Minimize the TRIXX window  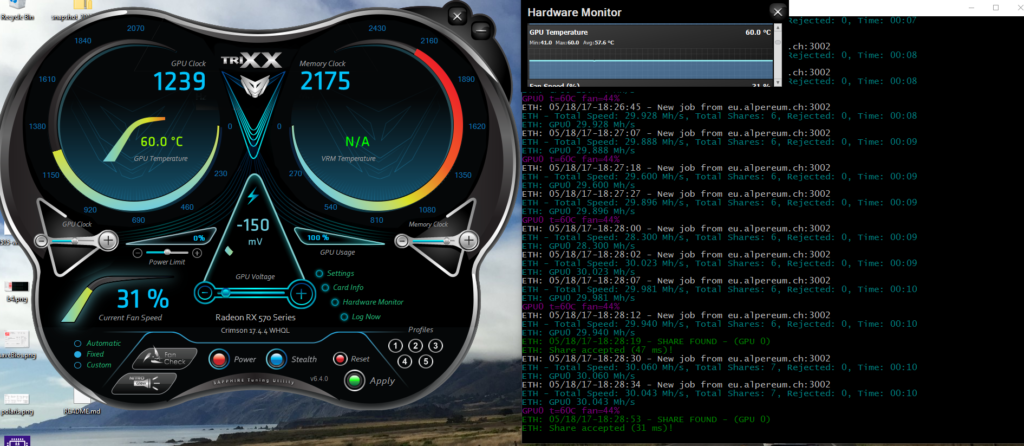click(481, 29)
